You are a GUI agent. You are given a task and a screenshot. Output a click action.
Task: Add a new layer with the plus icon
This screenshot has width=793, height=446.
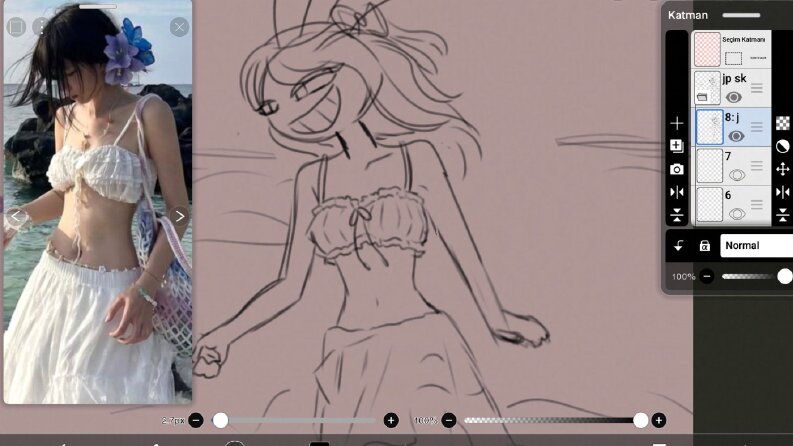677,123
